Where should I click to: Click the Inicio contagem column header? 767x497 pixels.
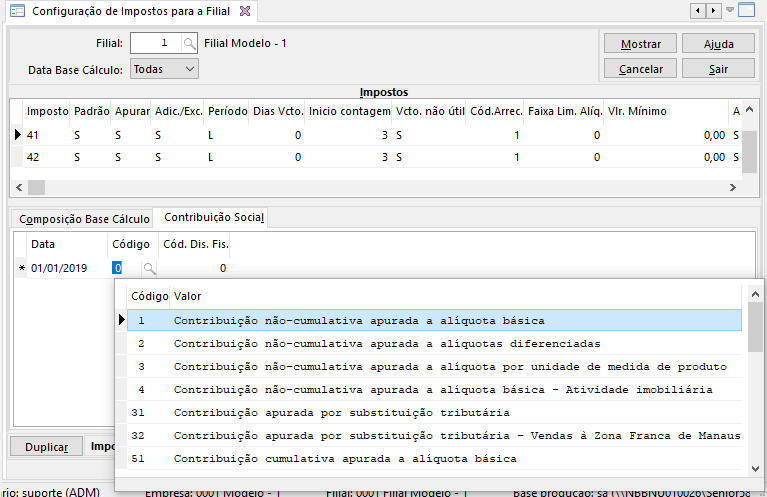[x=349, y=111]
